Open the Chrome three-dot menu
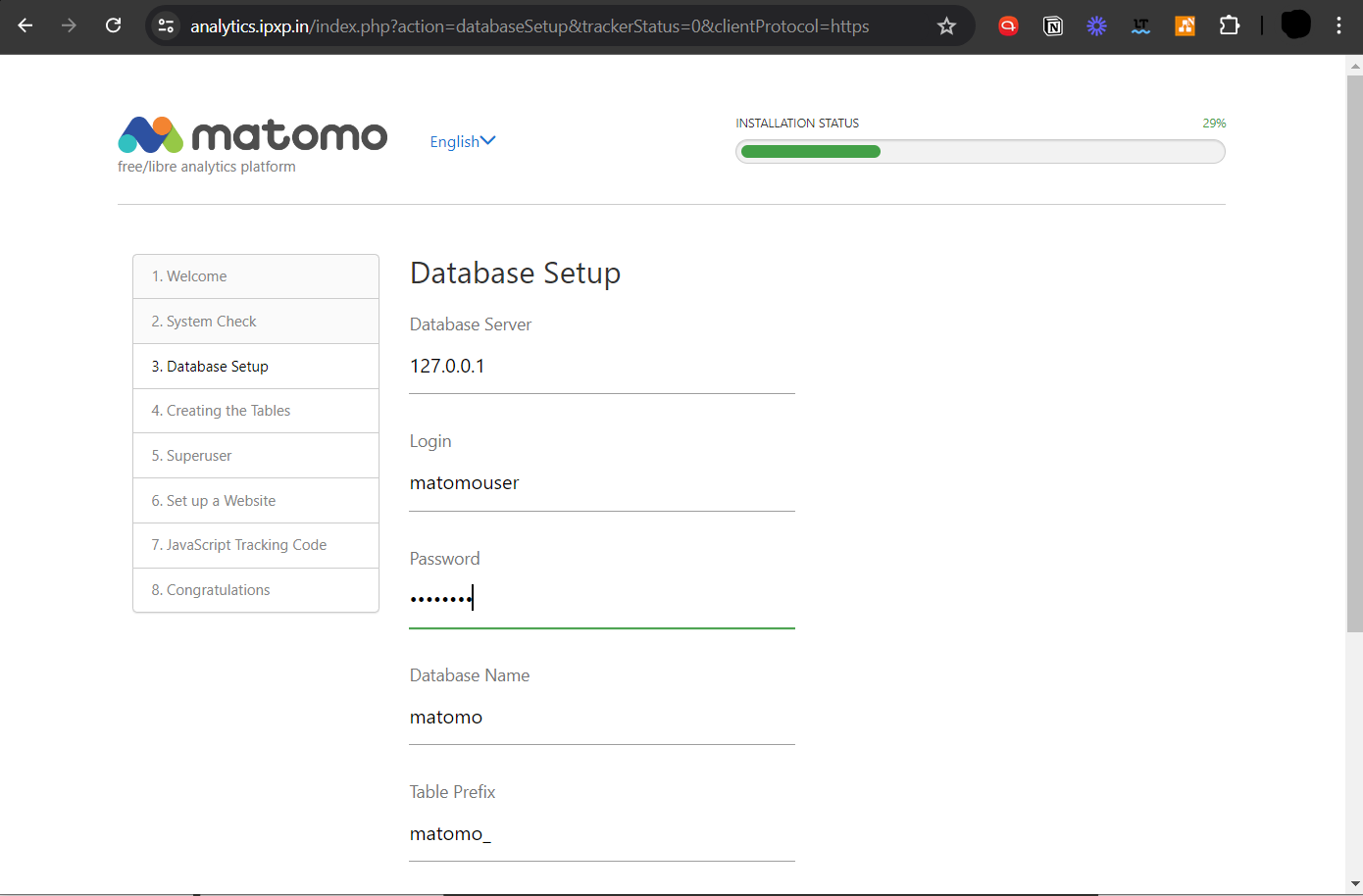Viewport: 1363px width, 896px height. [1338, 26]
